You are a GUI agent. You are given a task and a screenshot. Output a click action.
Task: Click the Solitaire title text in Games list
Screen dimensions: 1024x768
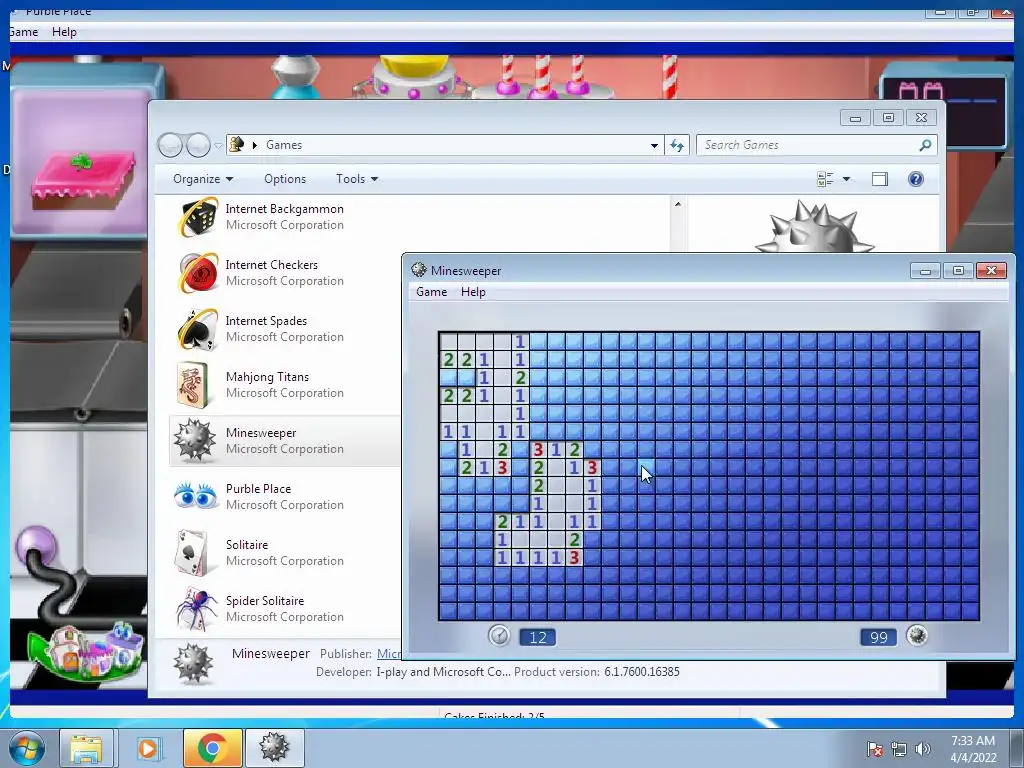(247, 545)
